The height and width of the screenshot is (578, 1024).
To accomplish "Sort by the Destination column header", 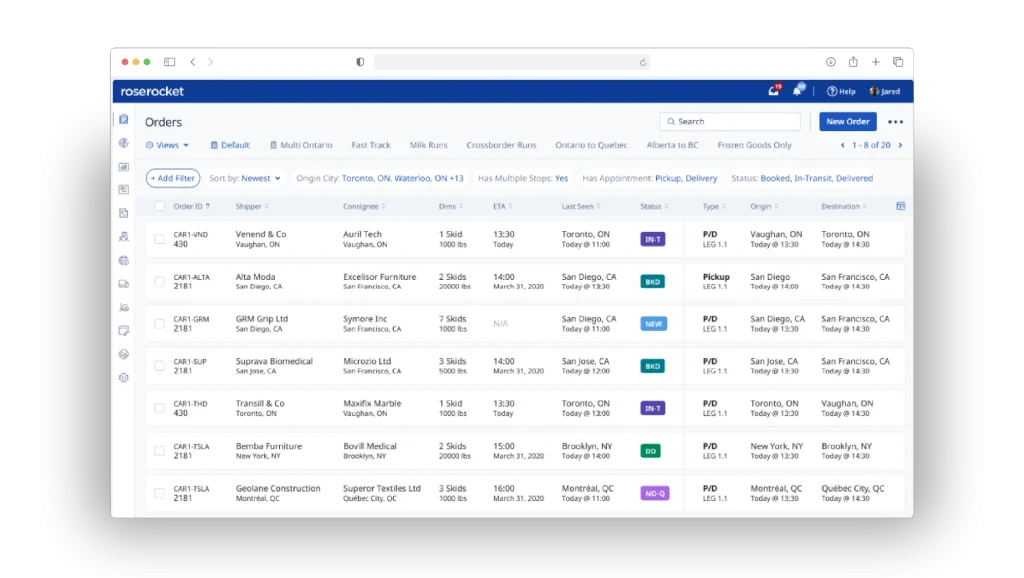I will coord(844,206).
